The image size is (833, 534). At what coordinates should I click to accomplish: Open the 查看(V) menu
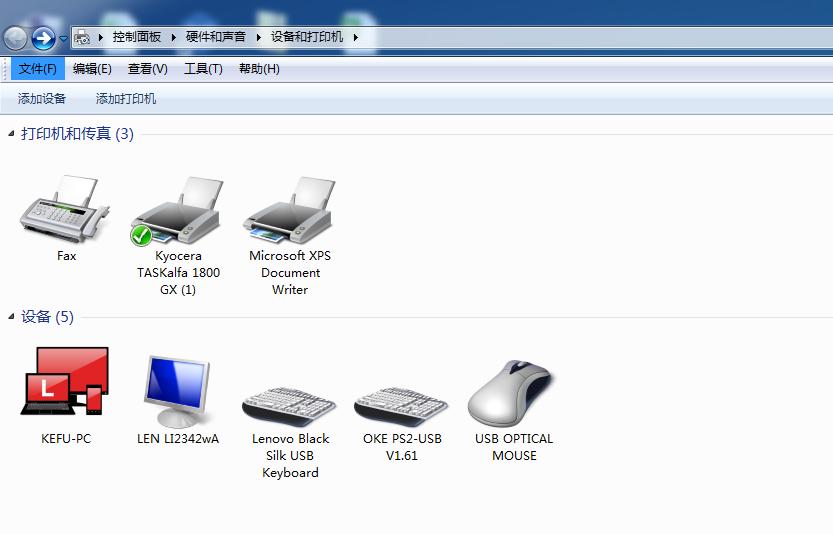(147, 69)
